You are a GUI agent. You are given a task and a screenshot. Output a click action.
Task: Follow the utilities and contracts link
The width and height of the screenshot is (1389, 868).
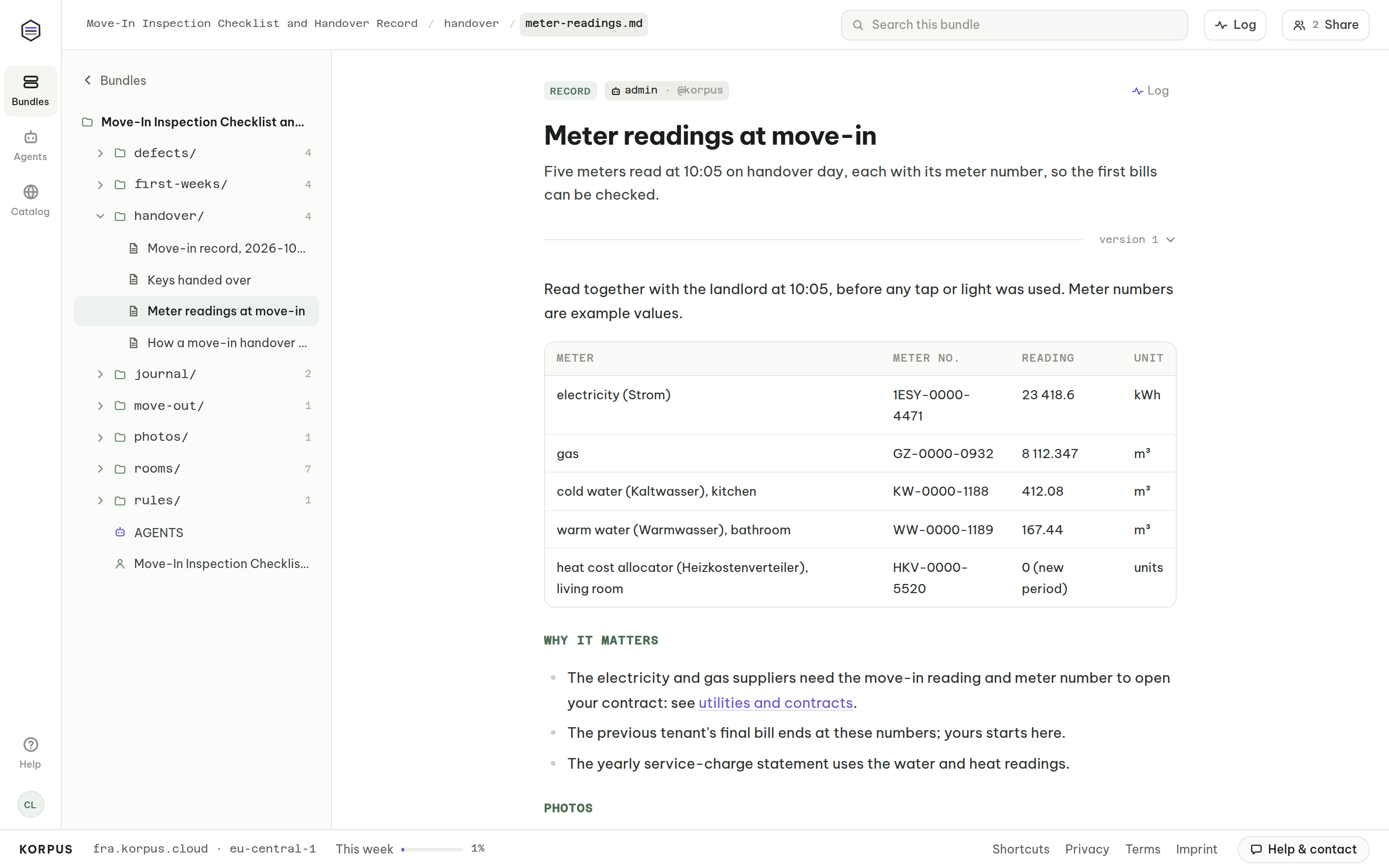(776, 703)
